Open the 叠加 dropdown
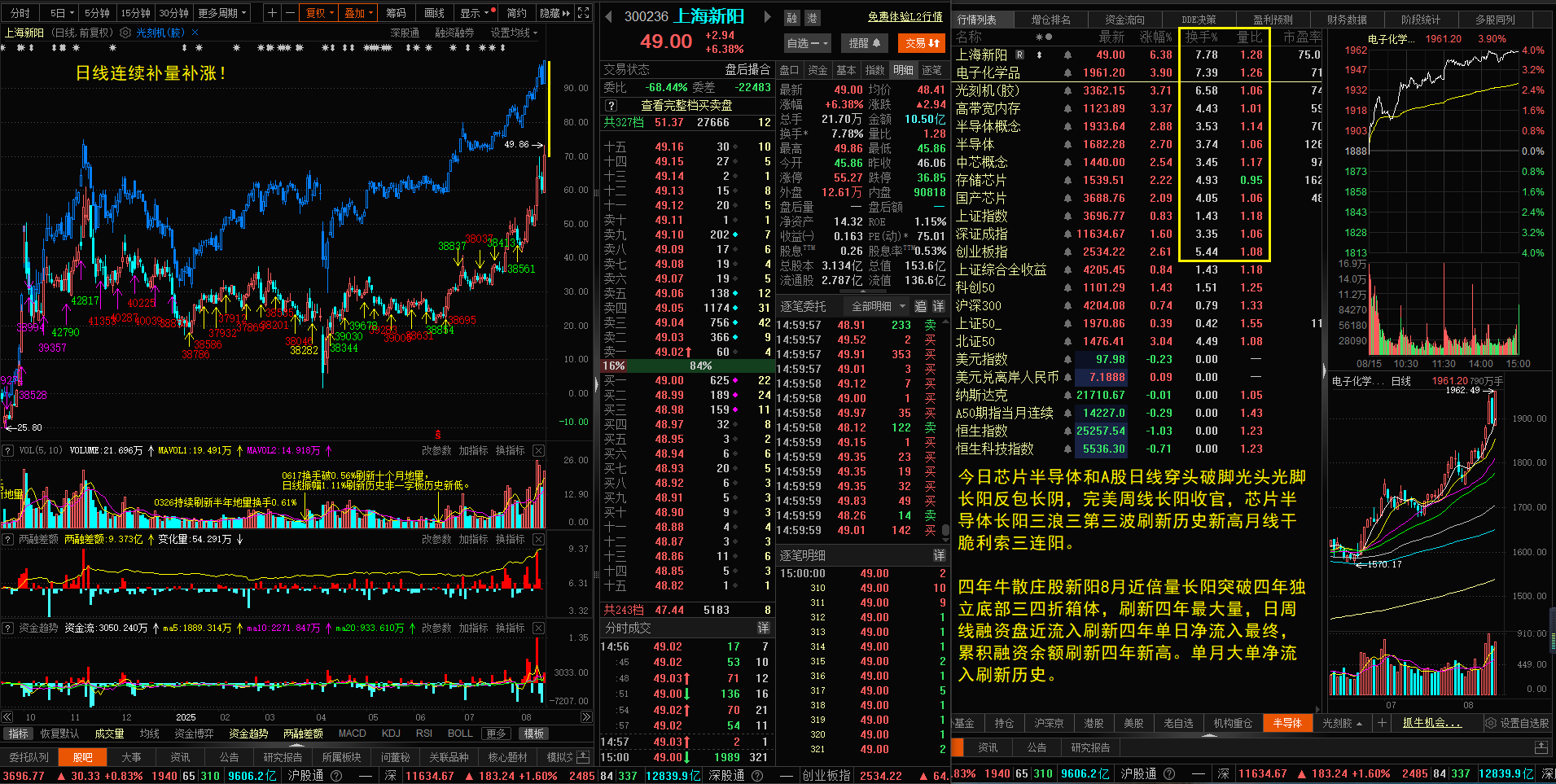The height and width of the screenshot is (784, 1556). tap(358, 13)
